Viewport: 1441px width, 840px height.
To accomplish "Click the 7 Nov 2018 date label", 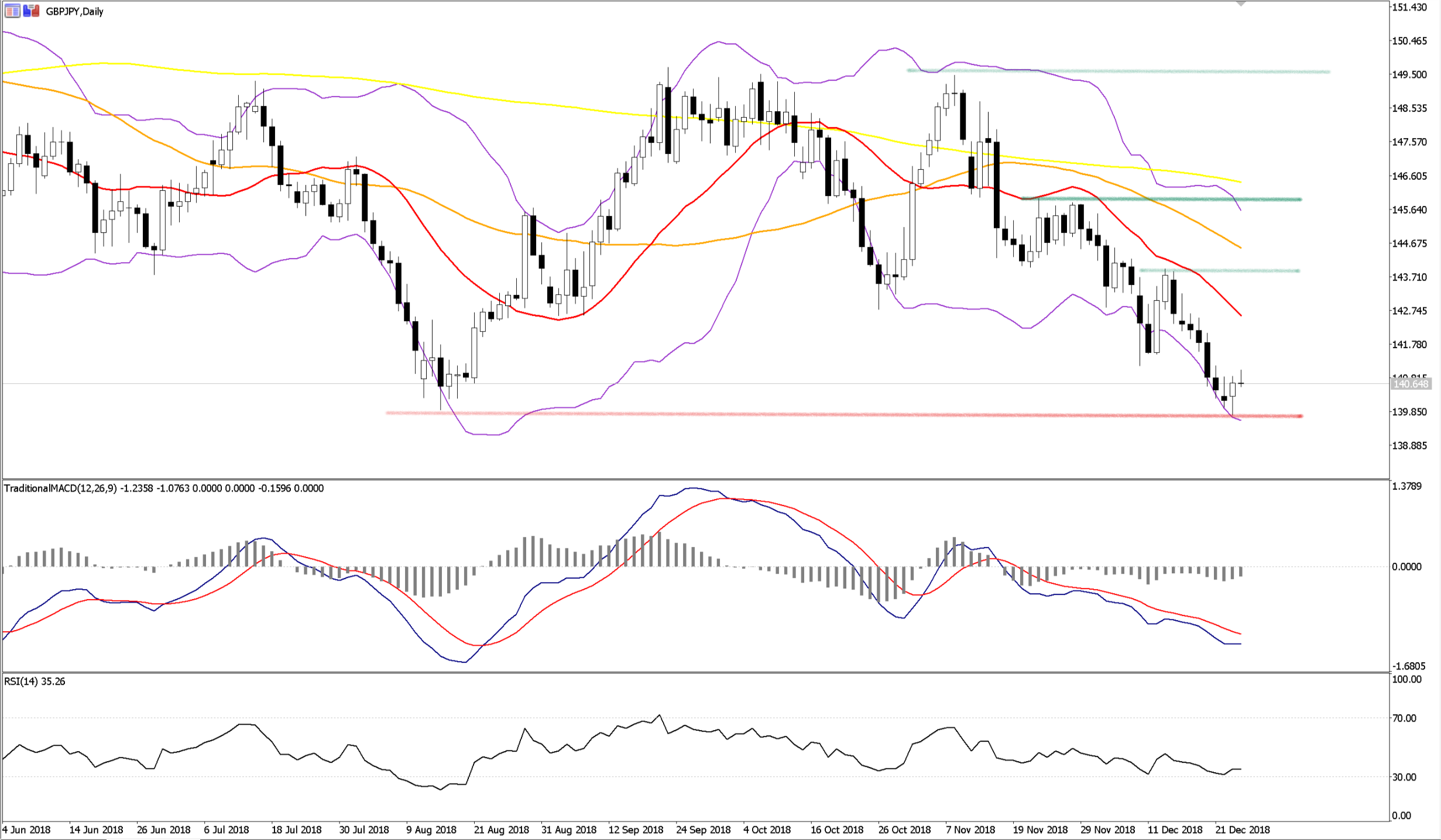I will (x=970, y=830).
